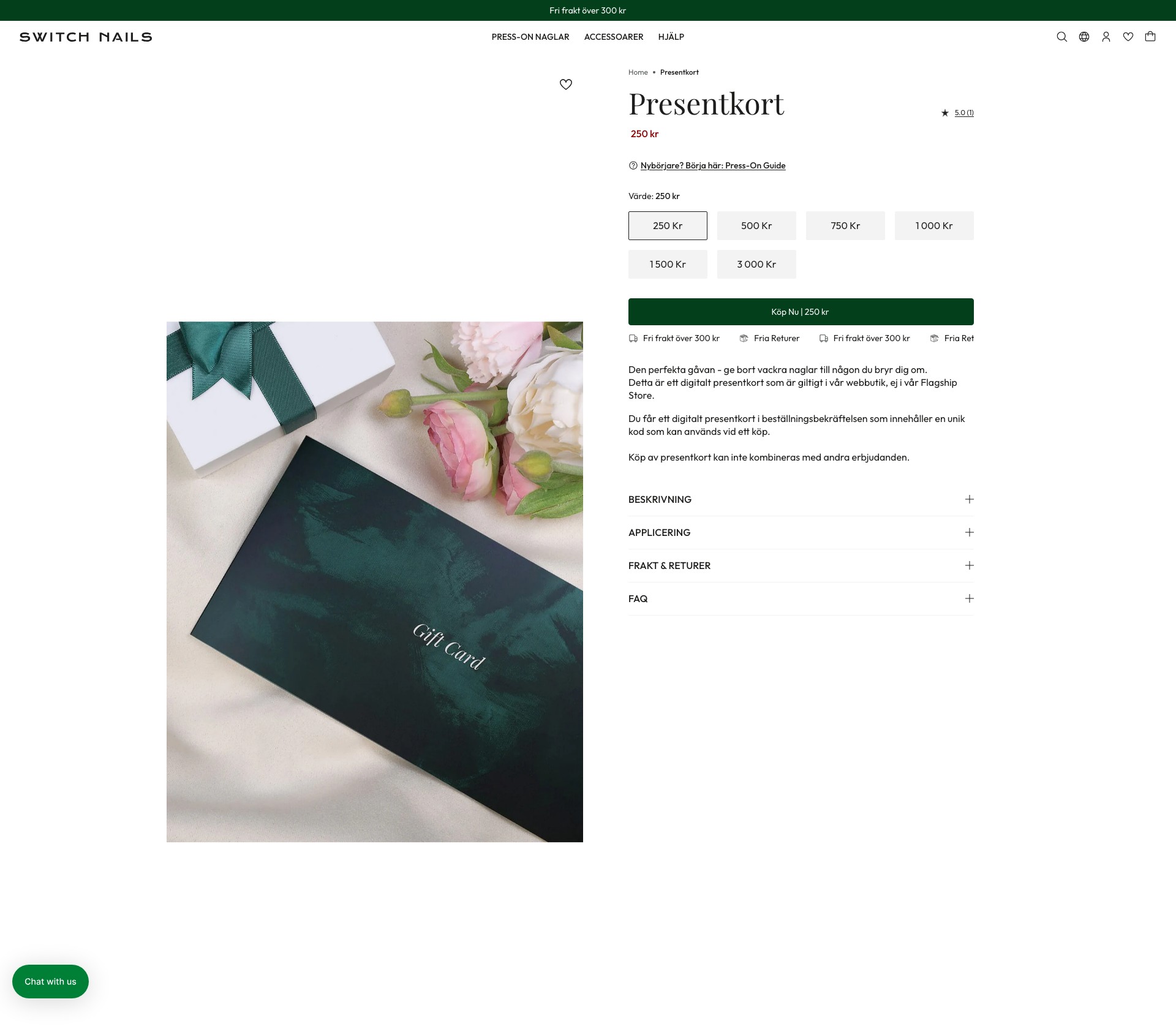This screenshot has width=1176, height=1029.
Task: Open the wishlist heart in header
Action: point(1128,37)
